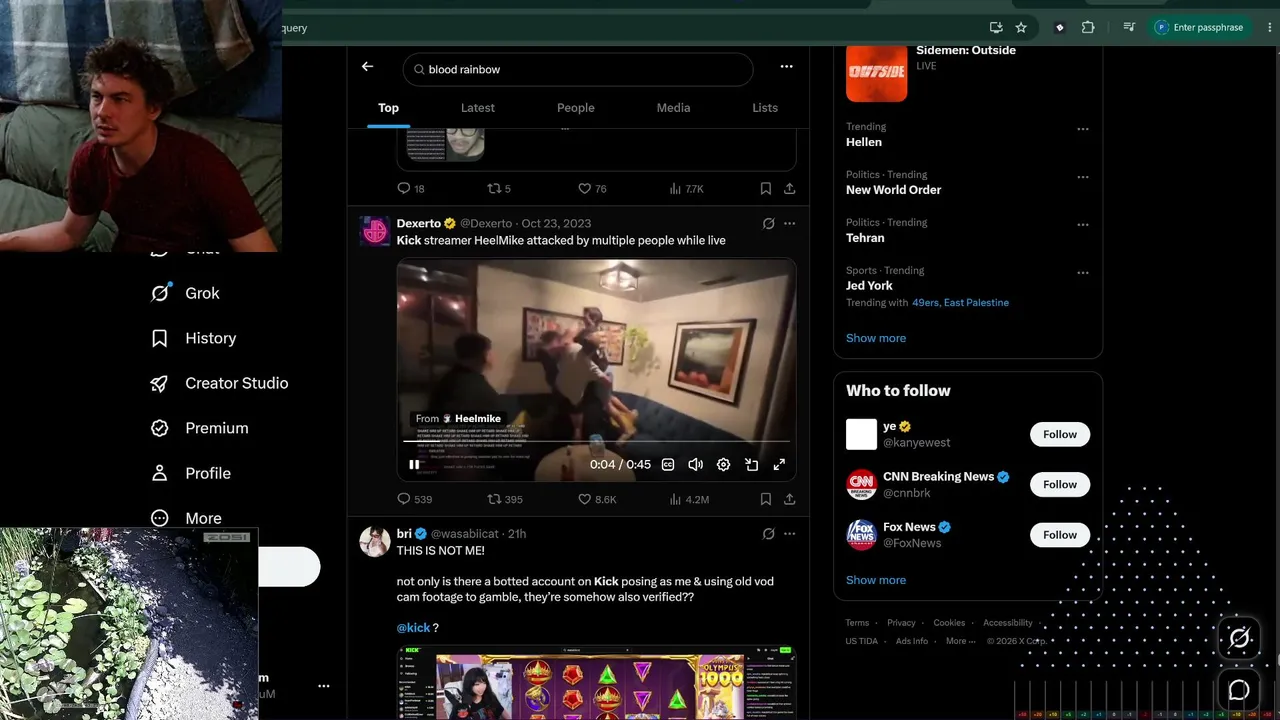This screenshot has width=1280, height=720.
Task: Follow CNN Breaking News
Action: pyautogui.click(x=1060, y=484)
